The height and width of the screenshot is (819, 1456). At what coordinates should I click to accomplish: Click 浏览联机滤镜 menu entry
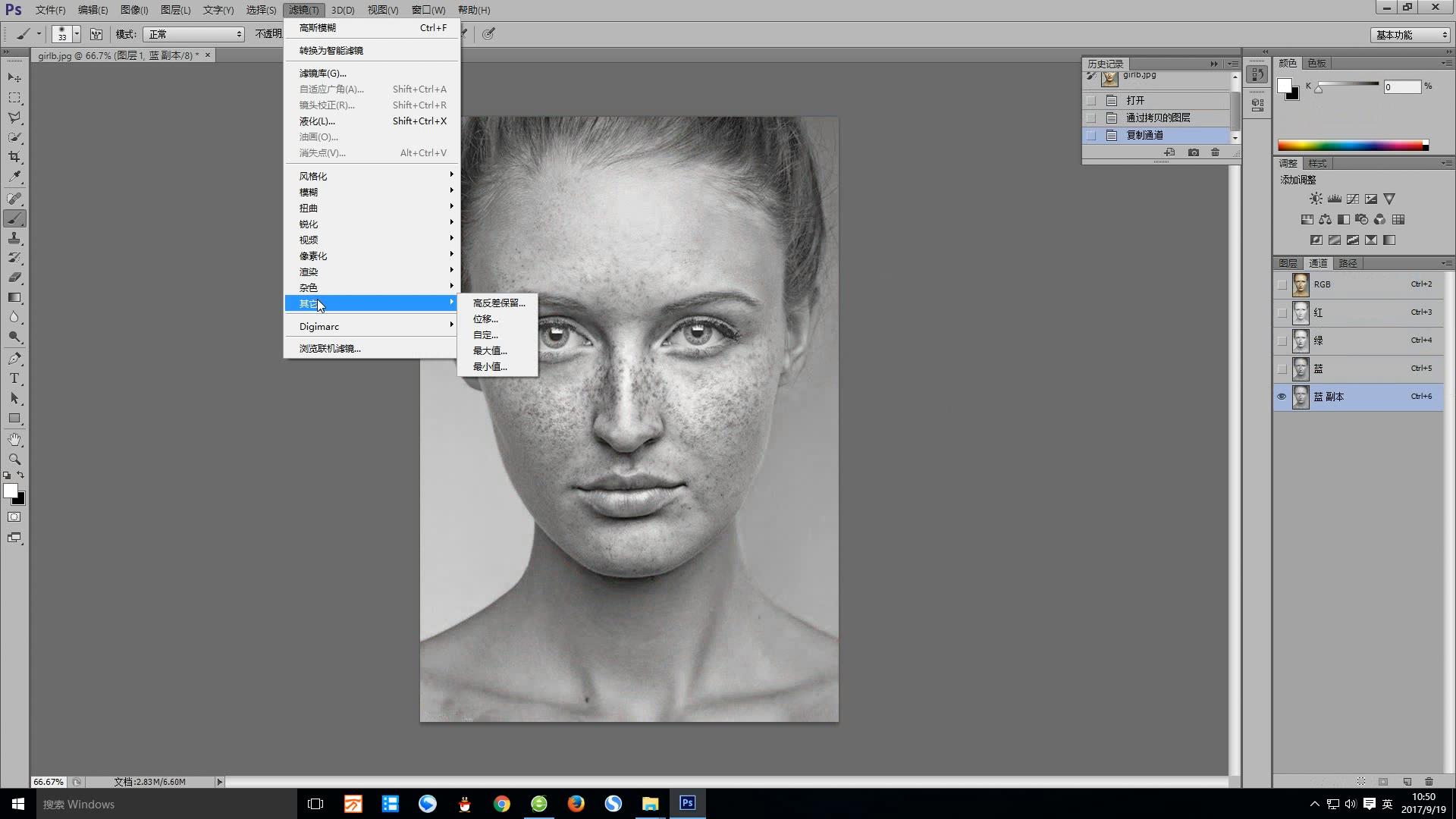click(372, 348)
